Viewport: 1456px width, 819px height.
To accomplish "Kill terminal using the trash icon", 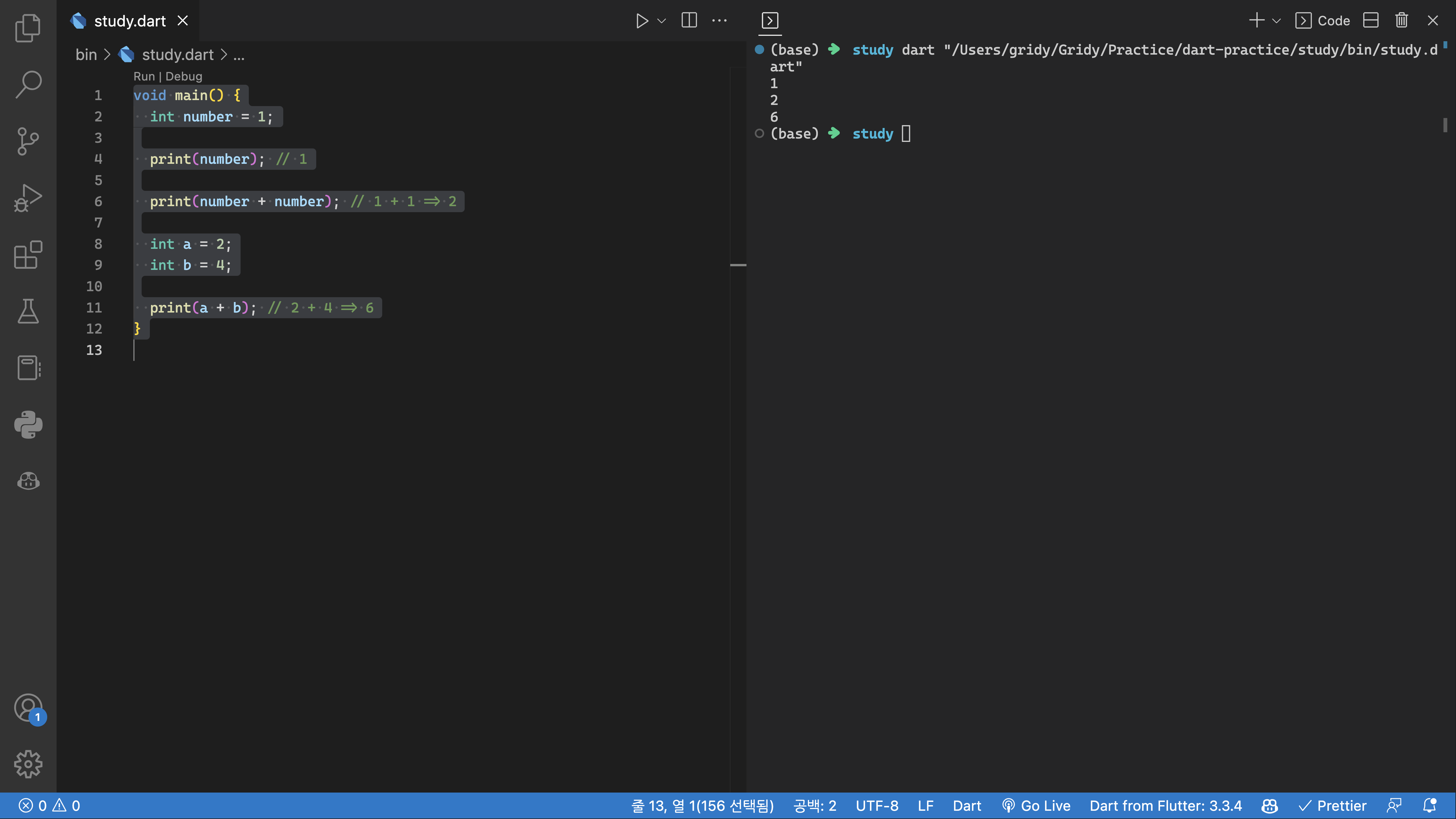I will [x=1401, y=21].
